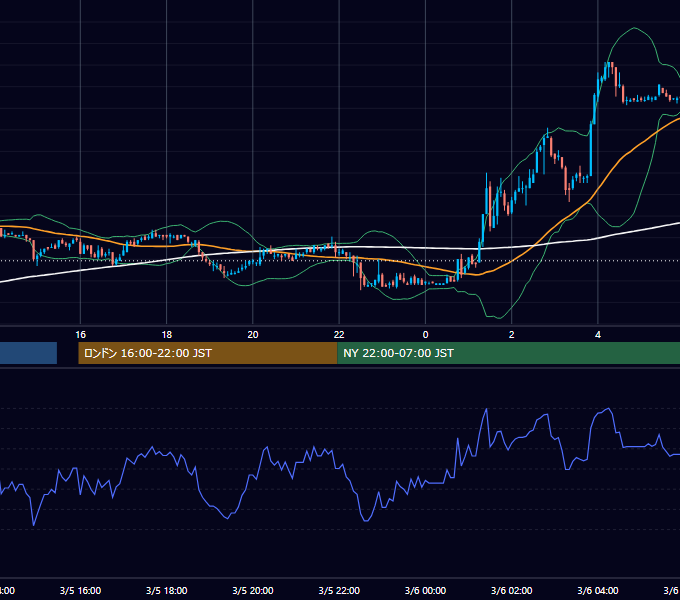
Task: Select the NY 22:00-07:00 JST session bar
Action: coord(509,353)
